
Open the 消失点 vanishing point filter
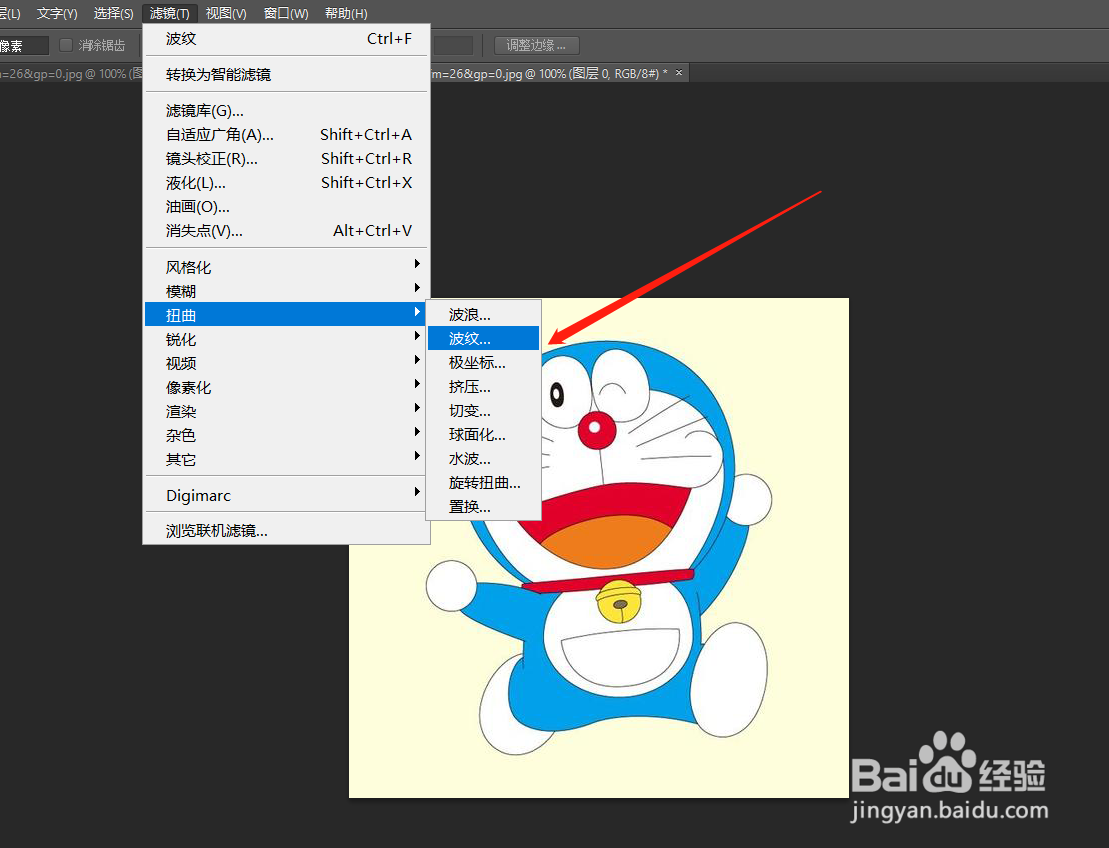[x=205, y=231]
